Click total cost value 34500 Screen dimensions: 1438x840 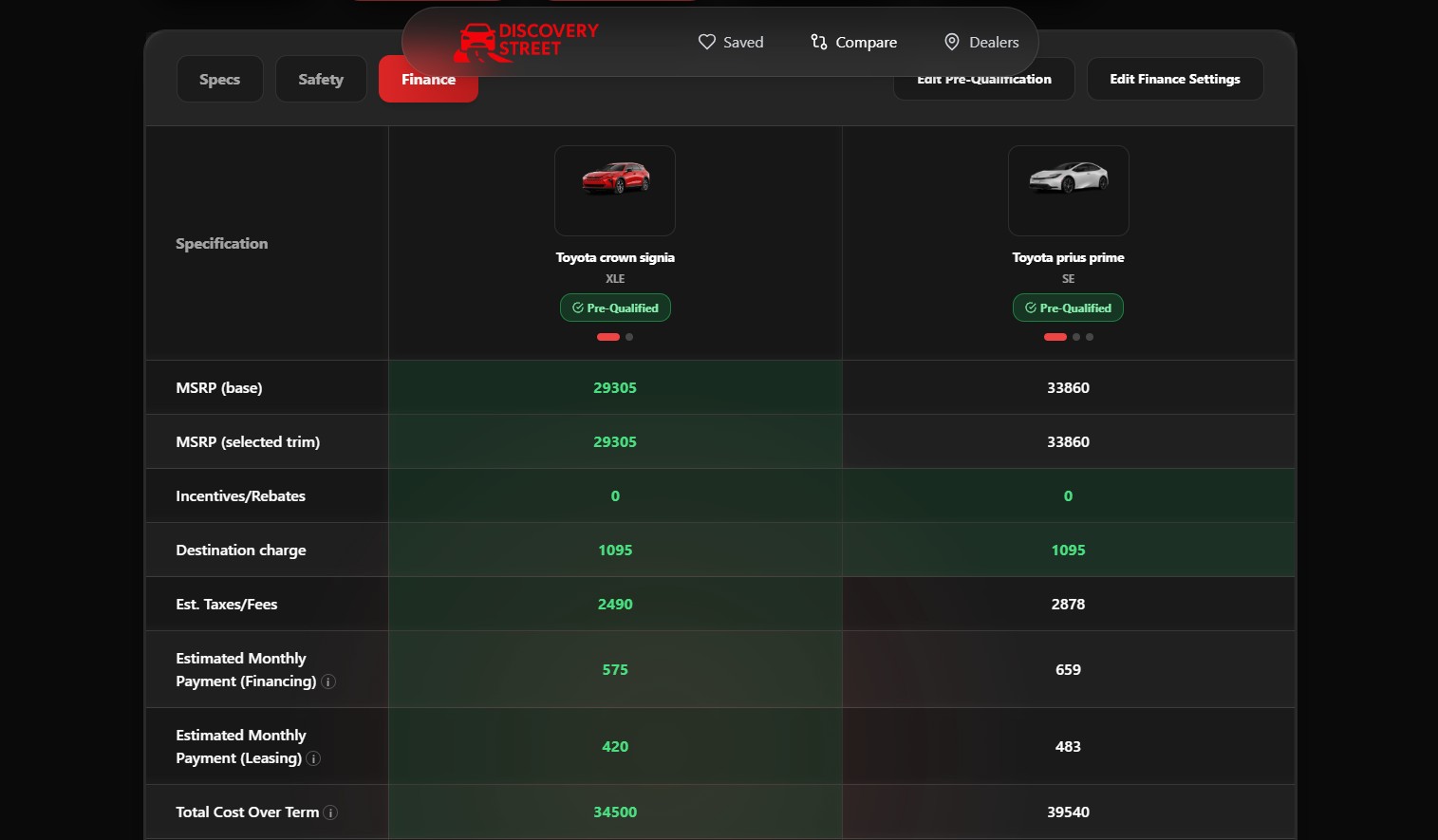tap(615, 812)
